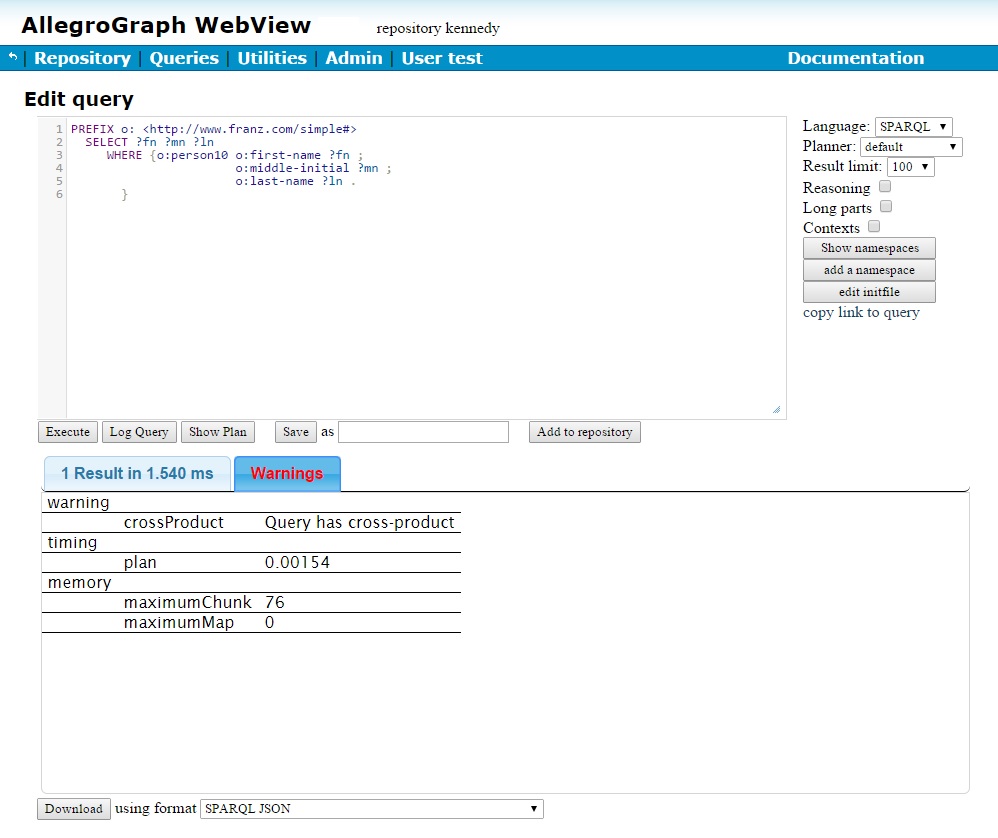This screenshot has height=838, width=998.
Task: Open the Result limit dropdown
Action: pyautogui.click(x=910, y=167)
